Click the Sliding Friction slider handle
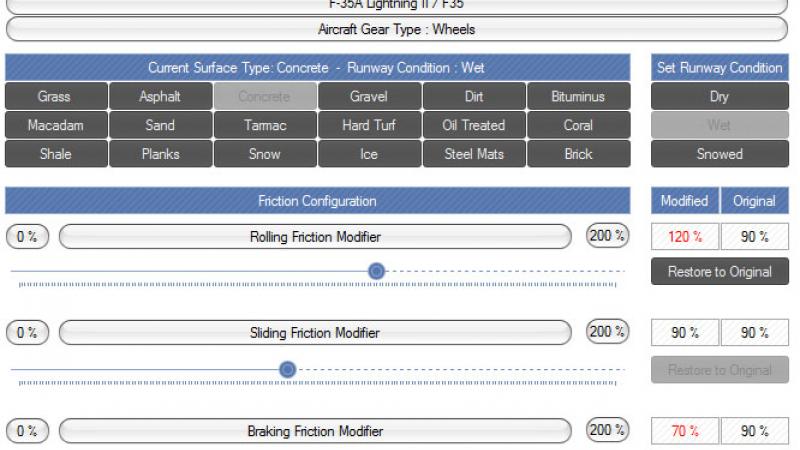 pos(288,369)
